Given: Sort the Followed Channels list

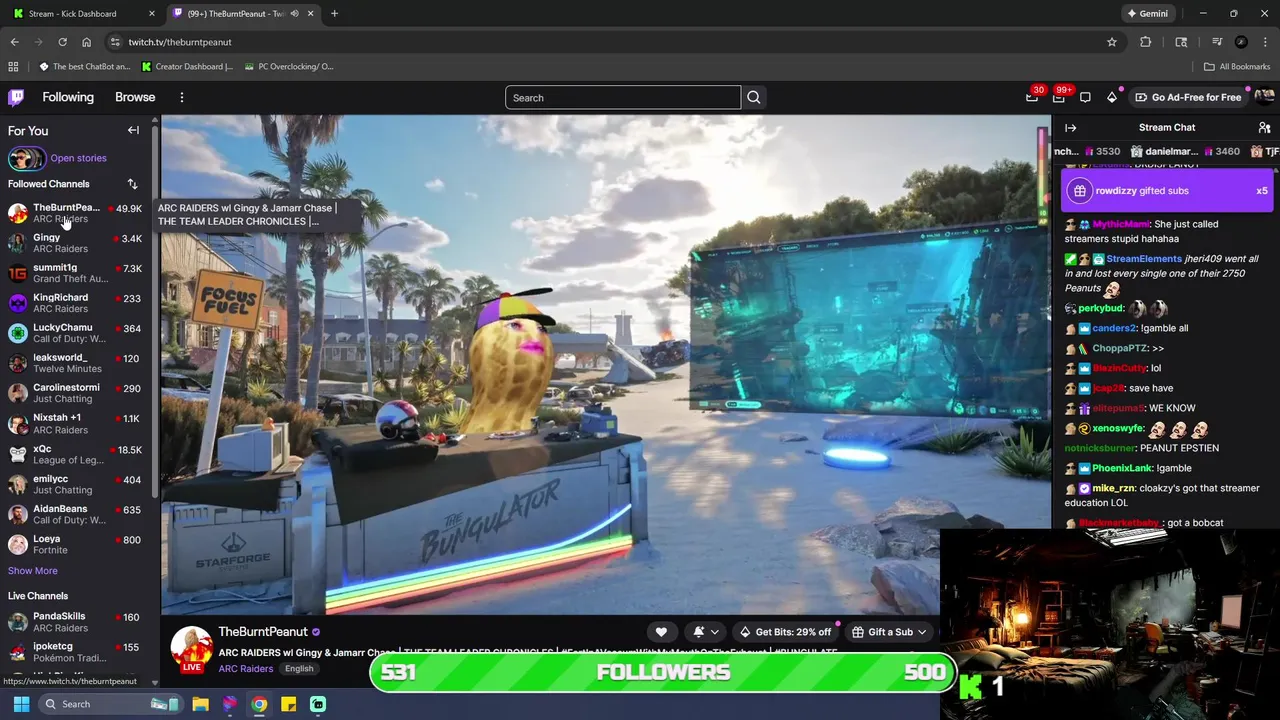Looking at the screenshot, I should click(132, 184).
